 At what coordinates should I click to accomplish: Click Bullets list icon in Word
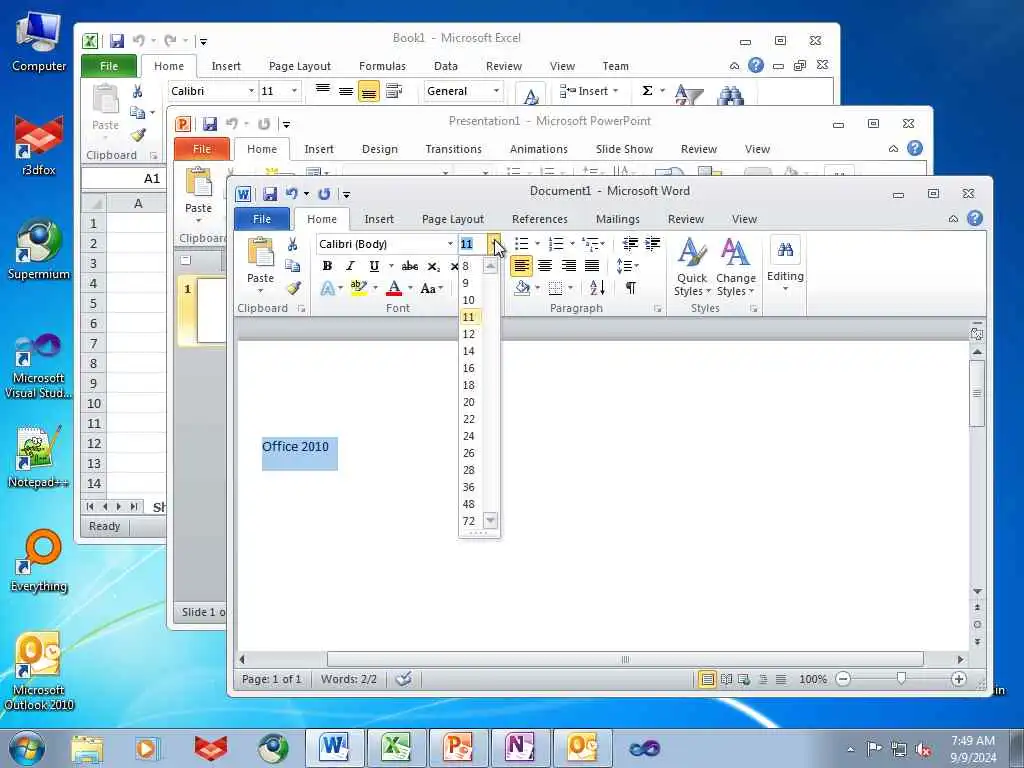point(521,244)
